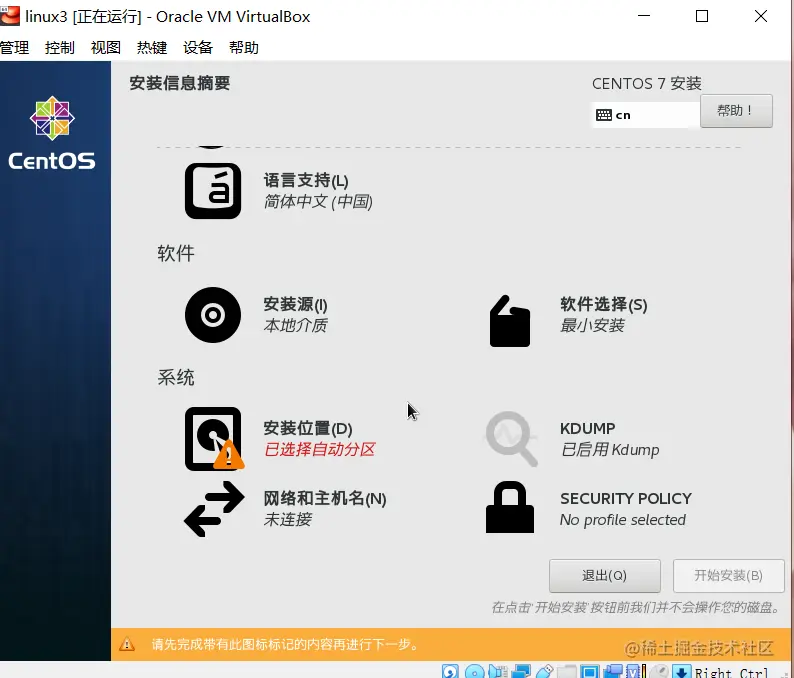
Task: Open the network and hostname arrows icon
Action: (214, 508)
